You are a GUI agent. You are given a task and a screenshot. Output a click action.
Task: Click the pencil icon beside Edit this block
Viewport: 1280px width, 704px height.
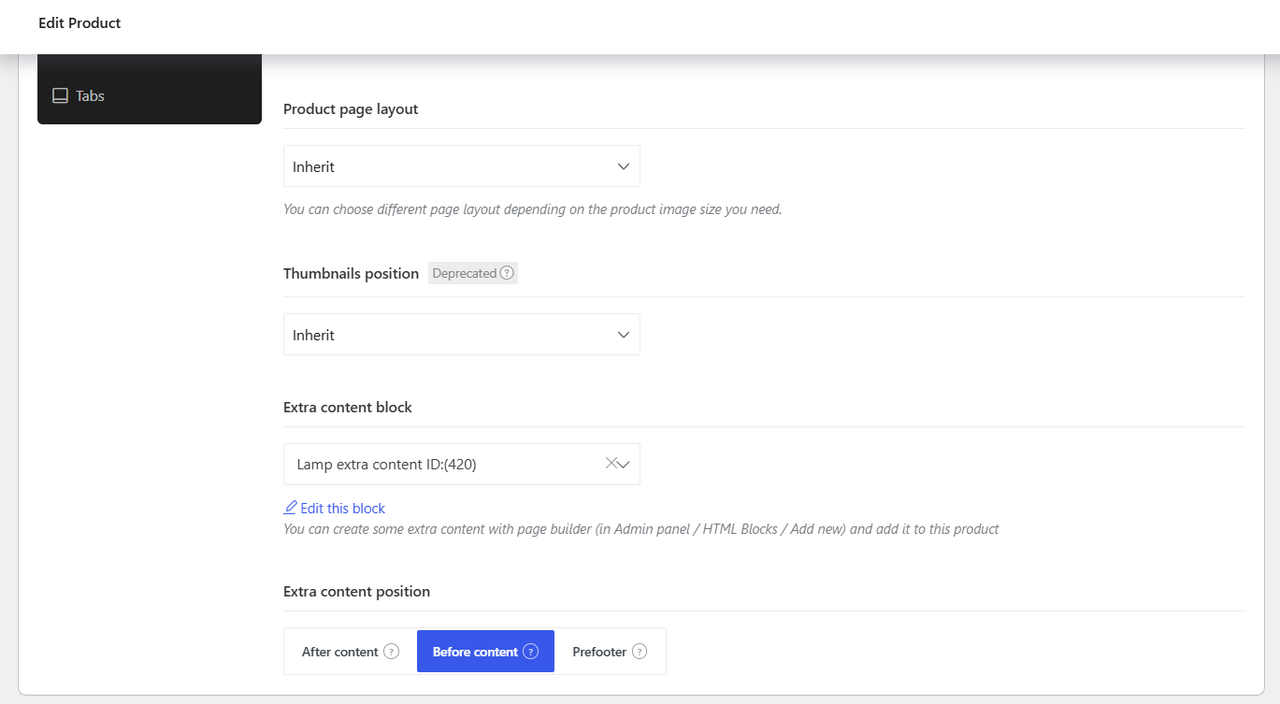pos(291,507)
